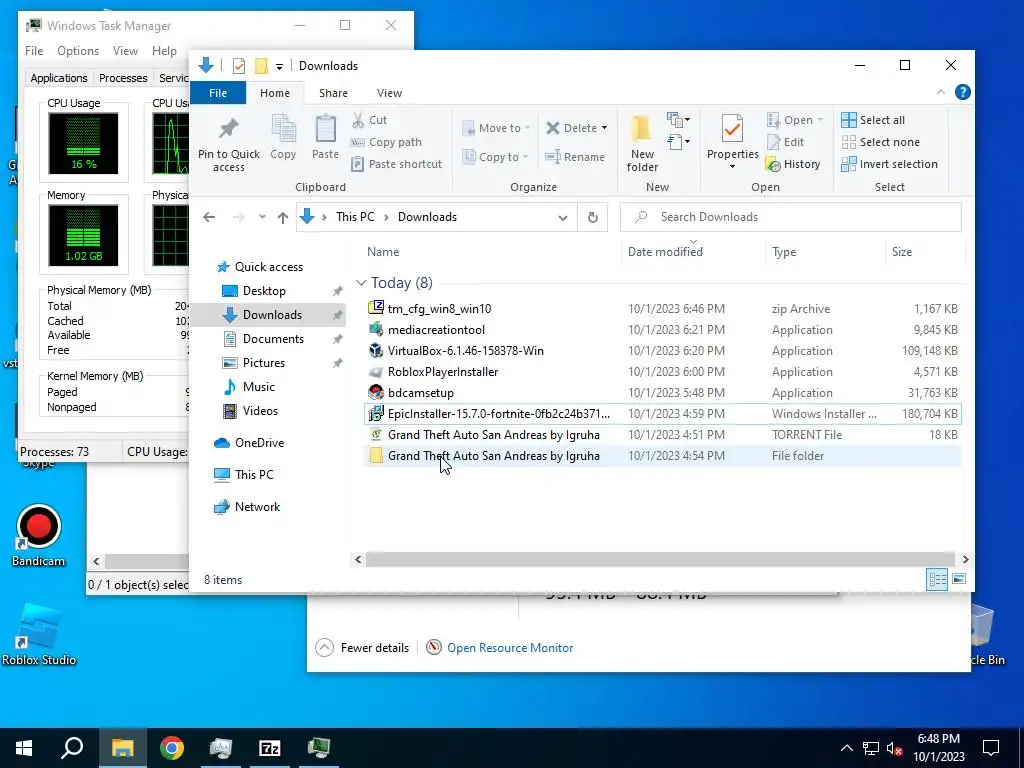Expand the Copy to dropdown
The width and height of the screenshot is (1024, 768).
click(x=524, y=157)
